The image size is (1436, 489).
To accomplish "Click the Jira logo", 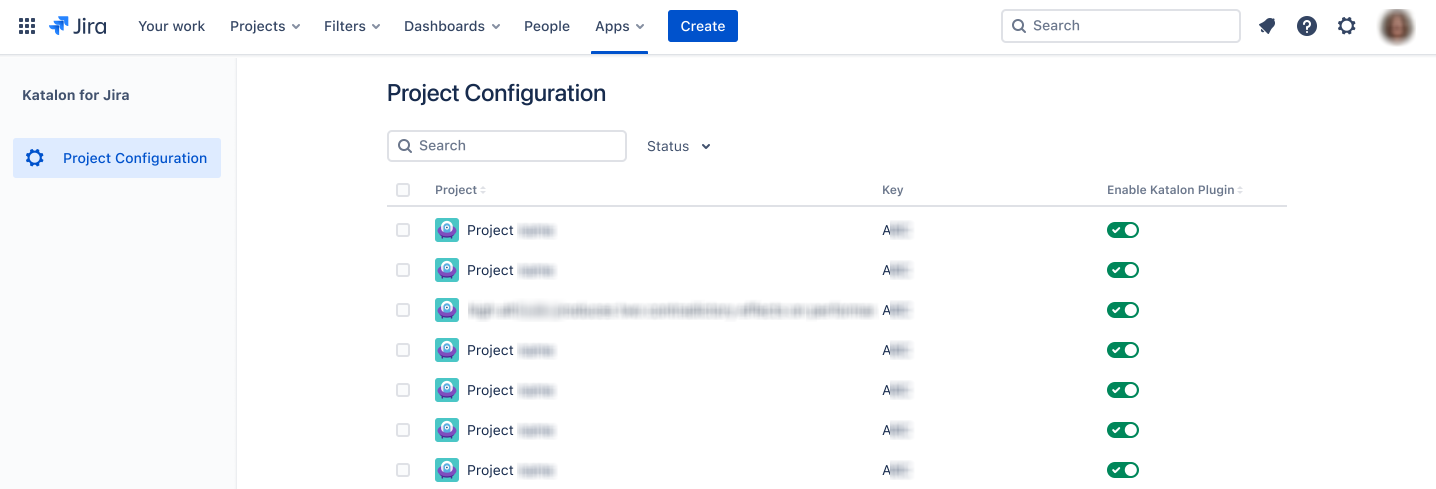I will (x=78, y=26).
